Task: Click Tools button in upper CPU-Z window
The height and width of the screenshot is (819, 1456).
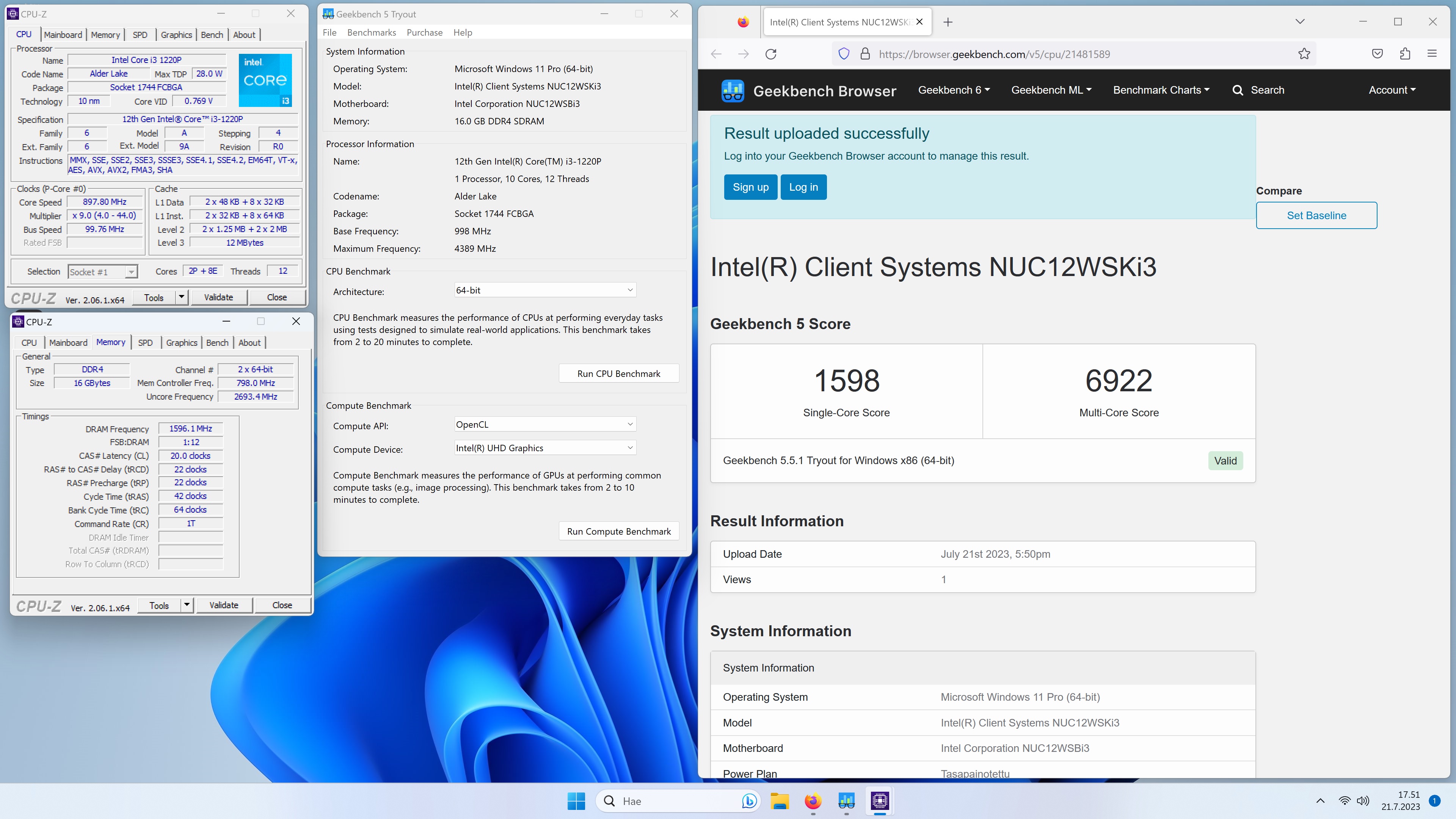Action: (x=154, y=297)
